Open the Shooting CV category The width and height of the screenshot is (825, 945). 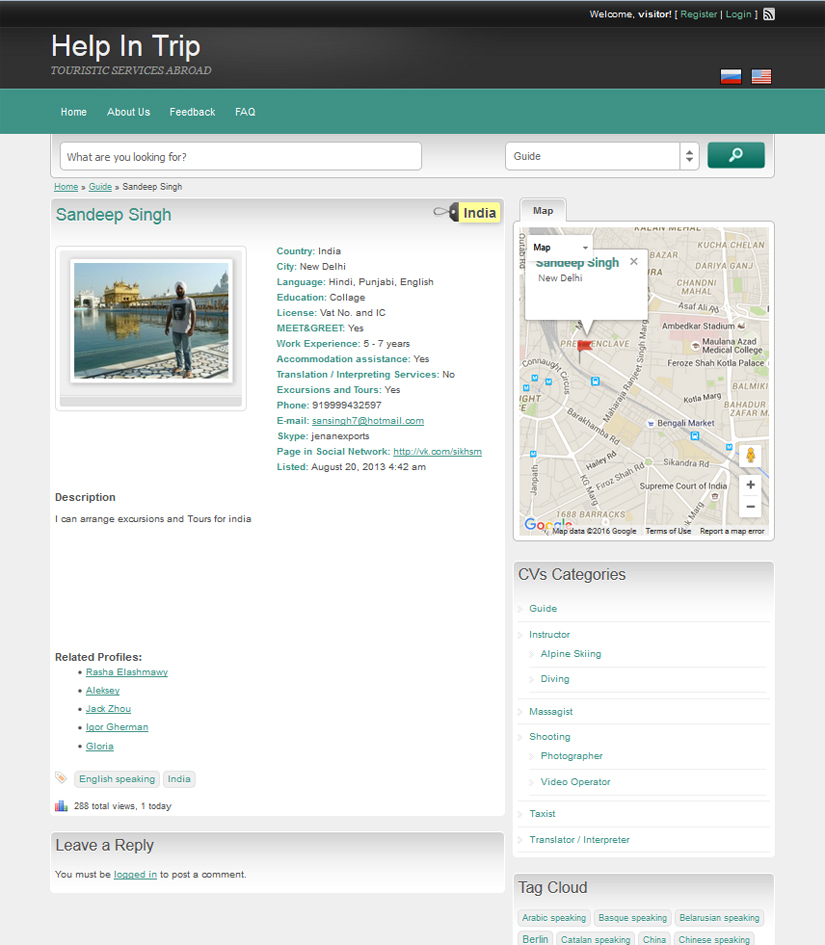click(x=550, y=736)
